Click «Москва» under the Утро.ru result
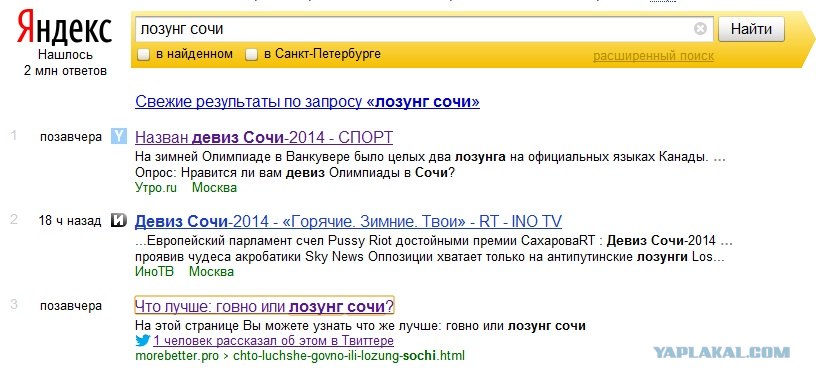Image resolution: width=816 pixels, height=382 pixels. 214,188
